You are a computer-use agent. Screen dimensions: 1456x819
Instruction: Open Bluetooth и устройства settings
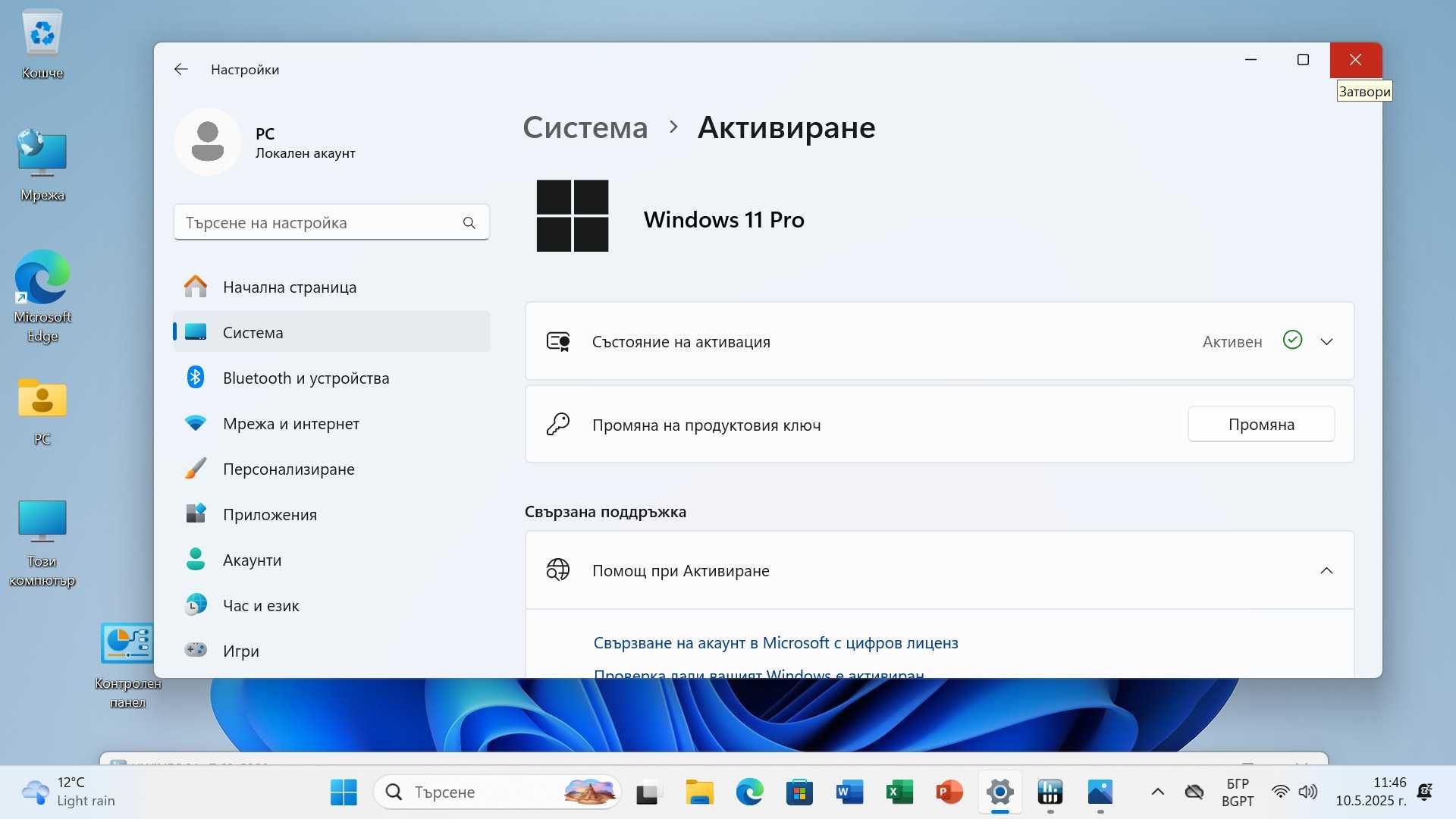331,378
